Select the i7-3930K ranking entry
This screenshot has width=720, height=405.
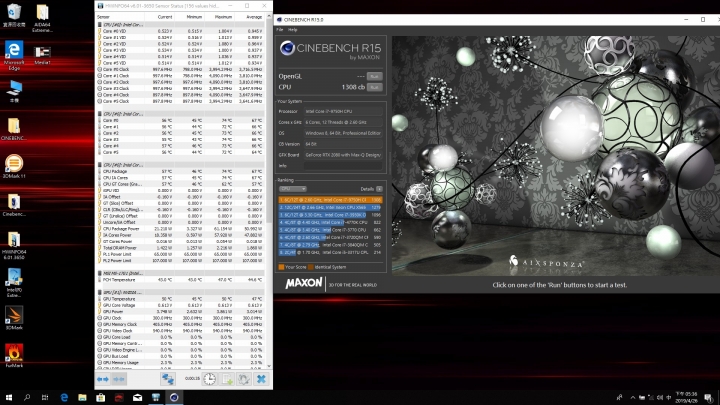tap(330, 214)
